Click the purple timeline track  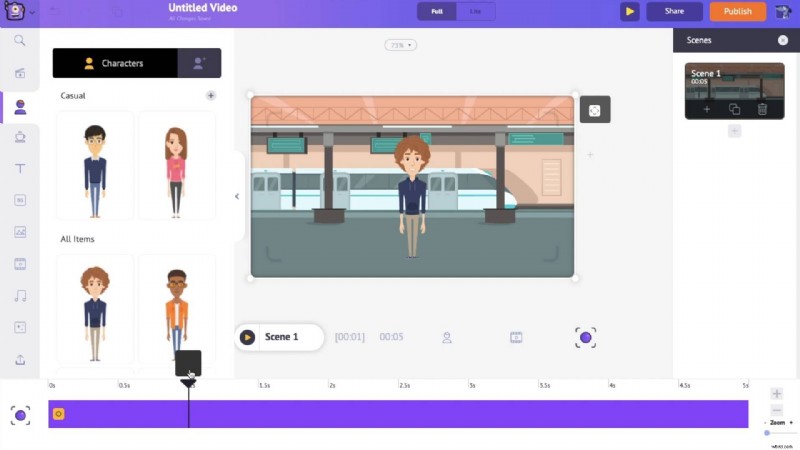tap(398, 414)
